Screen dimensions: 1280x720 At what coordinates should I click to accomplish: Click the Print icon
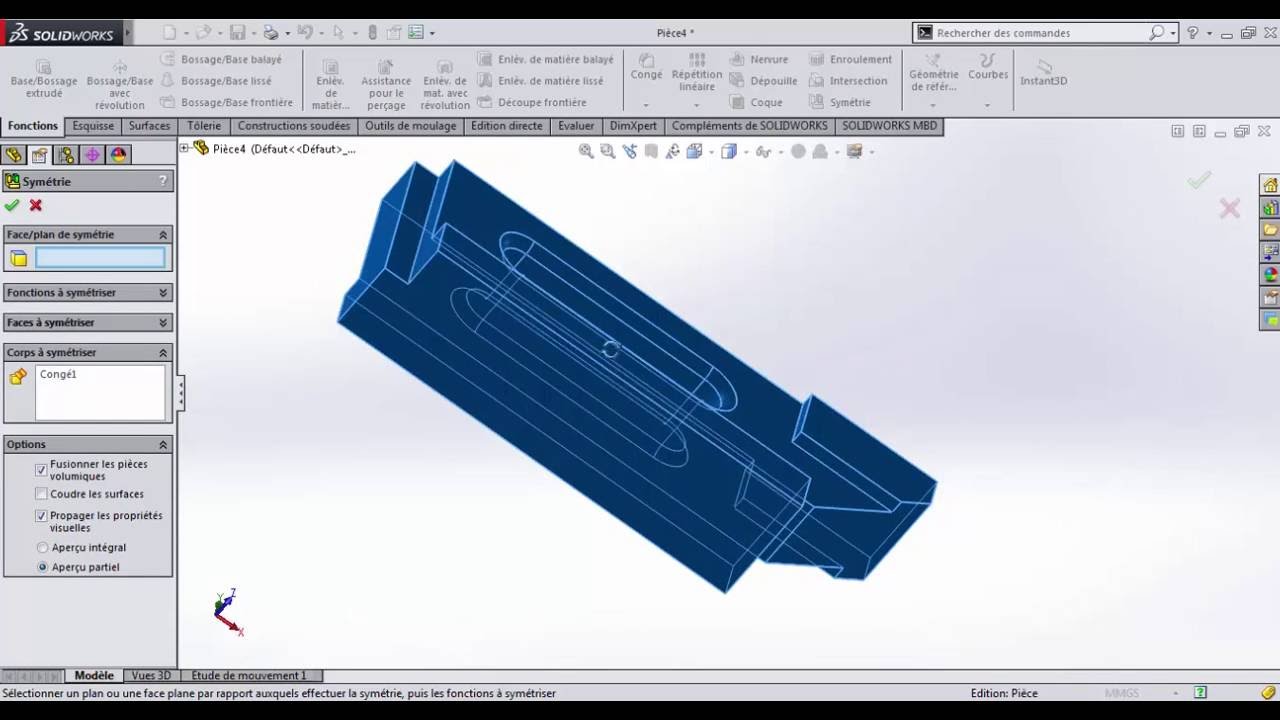(270, 33)
